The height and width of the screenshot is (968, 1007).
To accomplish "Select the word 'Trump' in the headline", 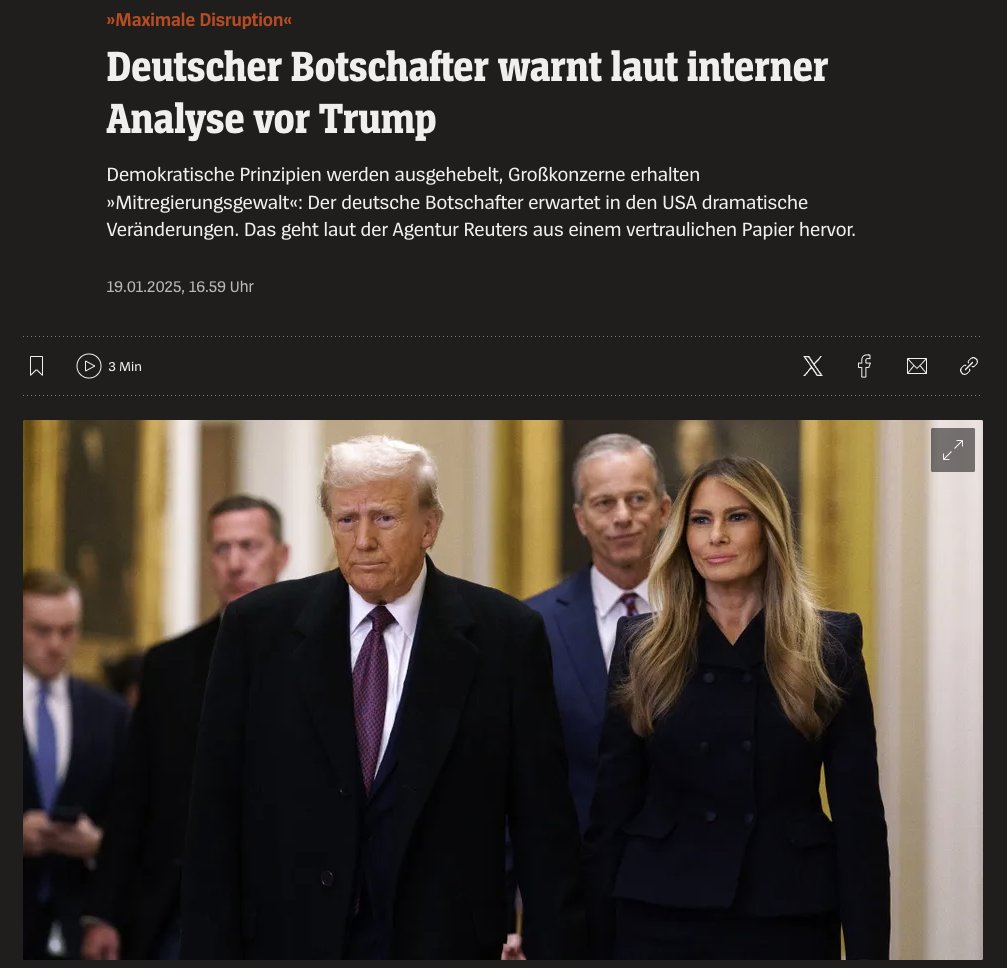I will click(x=378, y=119).
